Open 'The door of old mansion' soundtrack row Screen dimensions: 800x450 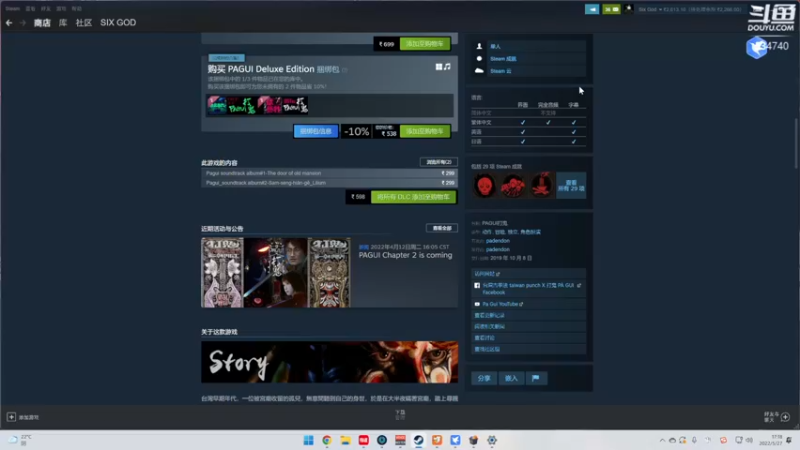tap(329, 173)
